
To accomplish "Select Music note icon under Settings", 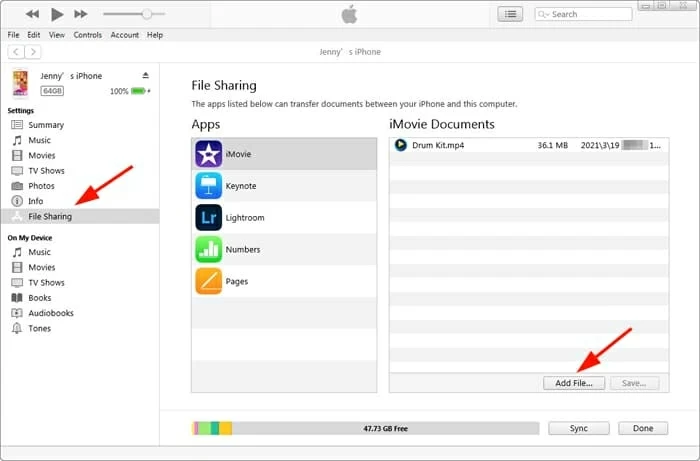I will (x=17, y=140).
